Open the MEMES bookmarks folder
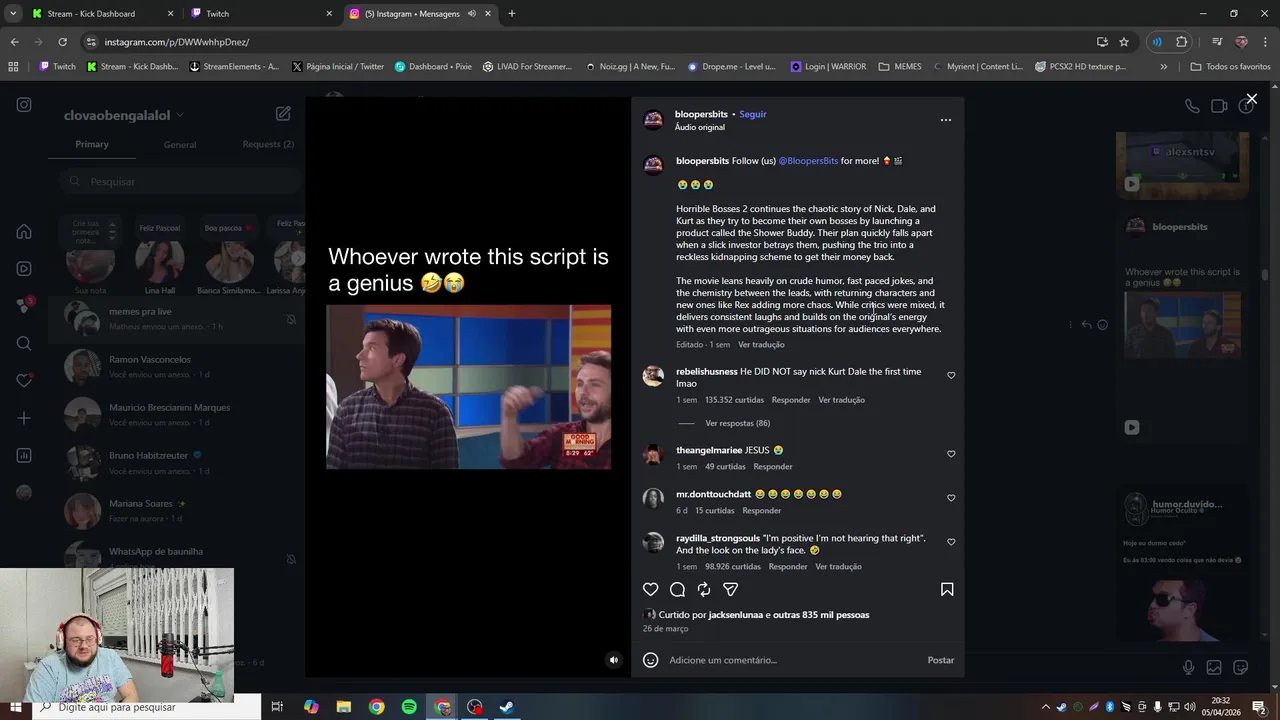1280x720 pixels. 900,67
